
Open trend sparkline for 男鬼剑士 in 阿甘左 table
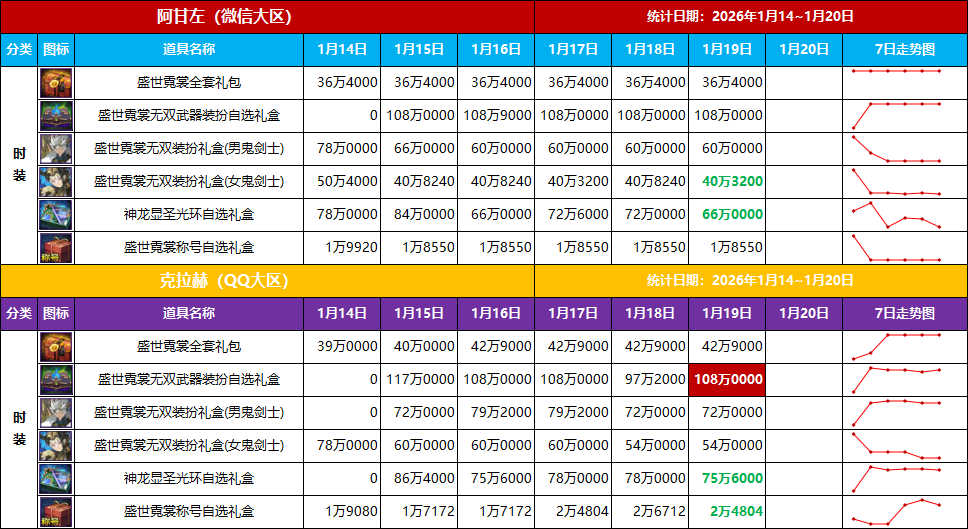click(896, 149)
